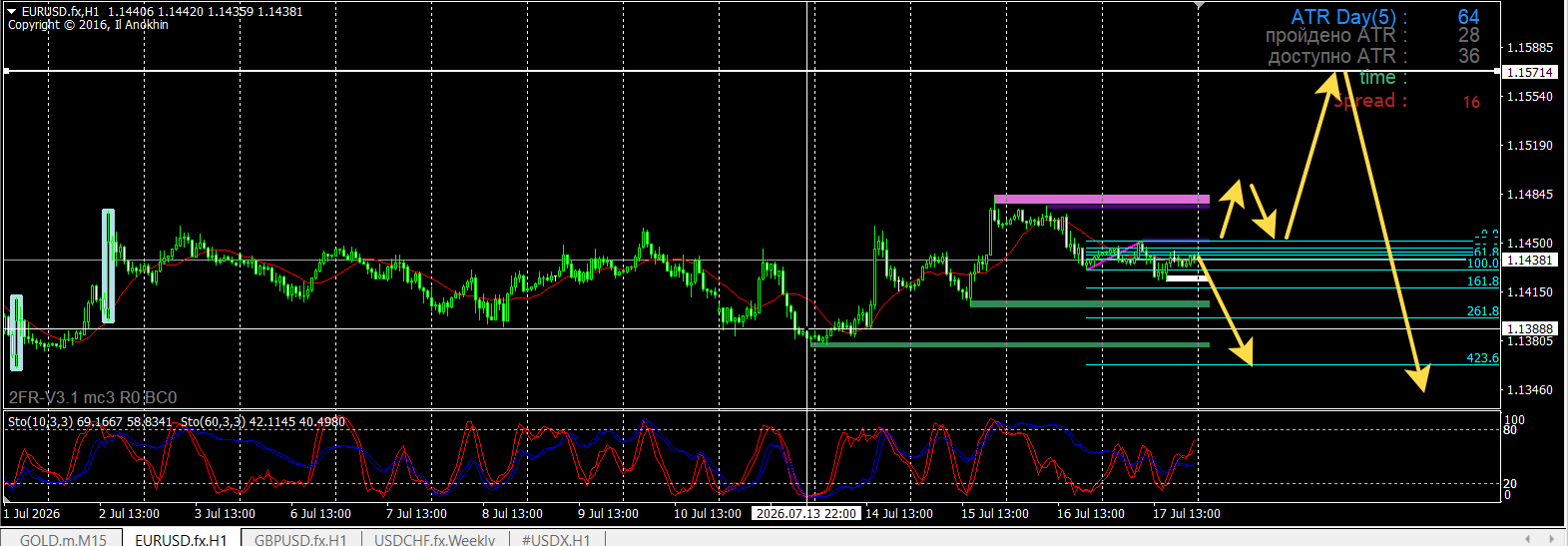Click the пройдено ATR label
Image resolution: width=1568 pixels, height=546 pixels.
coord(1336,36)
